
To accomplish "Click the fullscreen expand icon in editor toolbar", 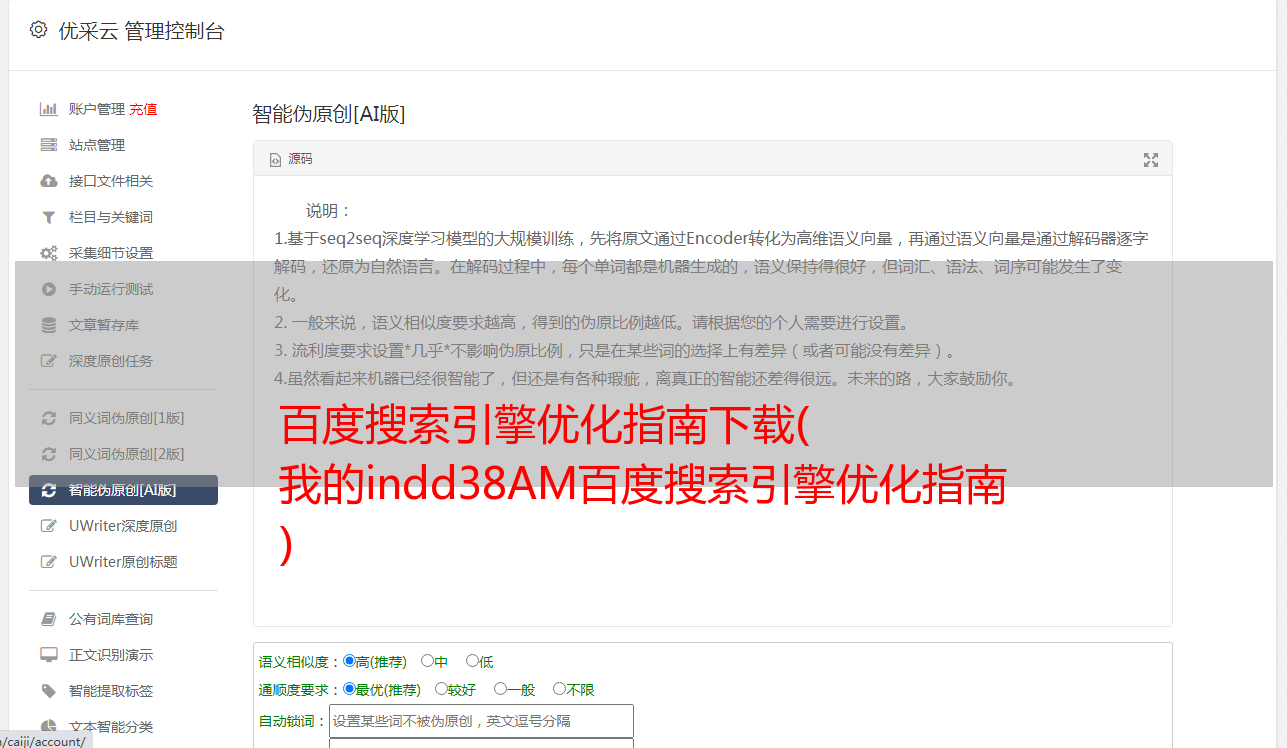I will 1151,160.
